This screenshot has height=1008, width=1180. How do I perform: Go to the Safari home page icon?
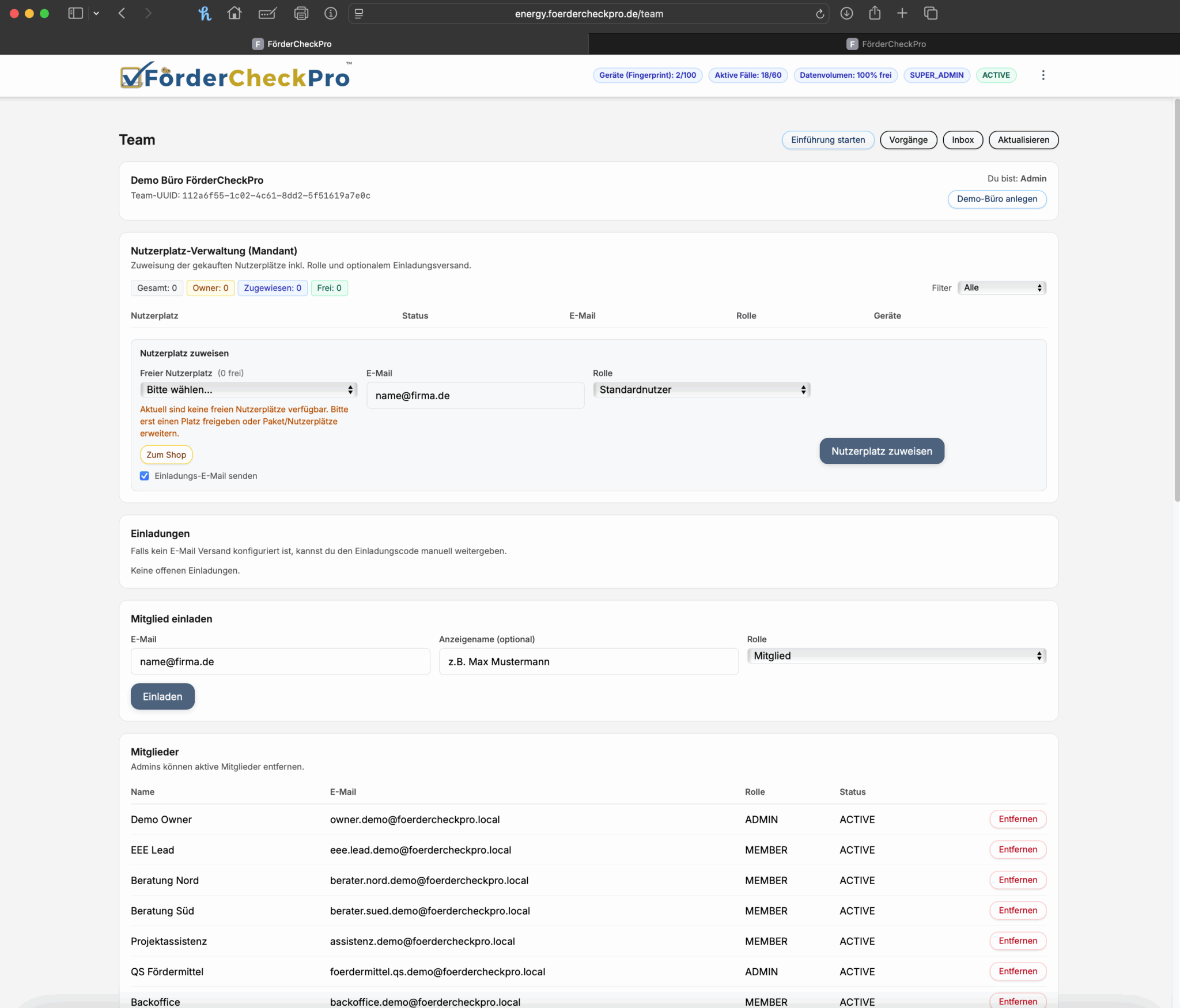[x=234, y=13]
